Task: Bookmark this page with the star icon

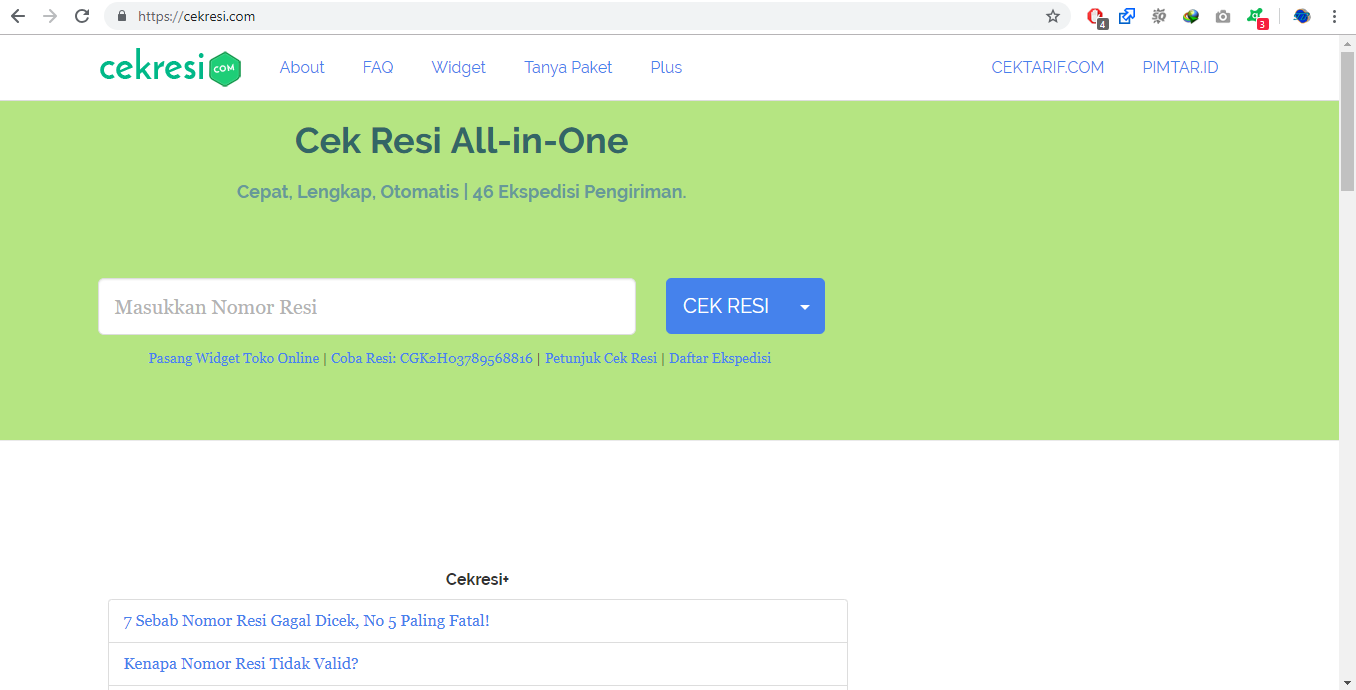Action: [1052, 16]
